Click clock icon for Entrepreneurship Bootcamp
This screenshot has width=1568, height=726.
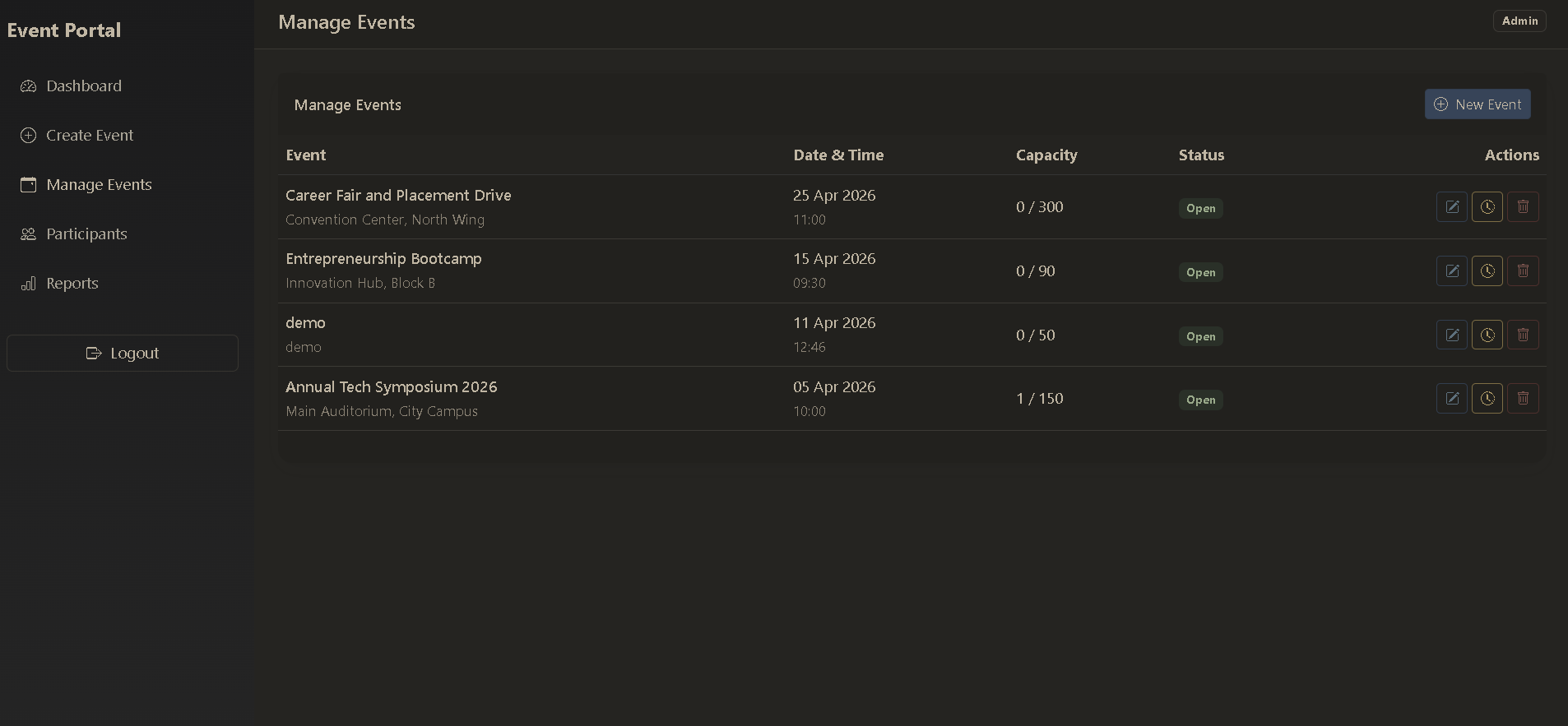click(x=1487, y=271)
